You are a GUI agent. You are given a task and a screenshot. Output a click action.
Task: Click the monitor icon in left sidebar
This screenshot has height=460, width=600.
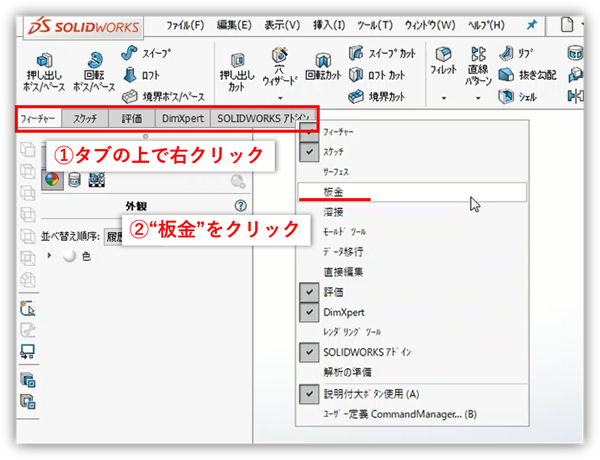tap(28, 351)
